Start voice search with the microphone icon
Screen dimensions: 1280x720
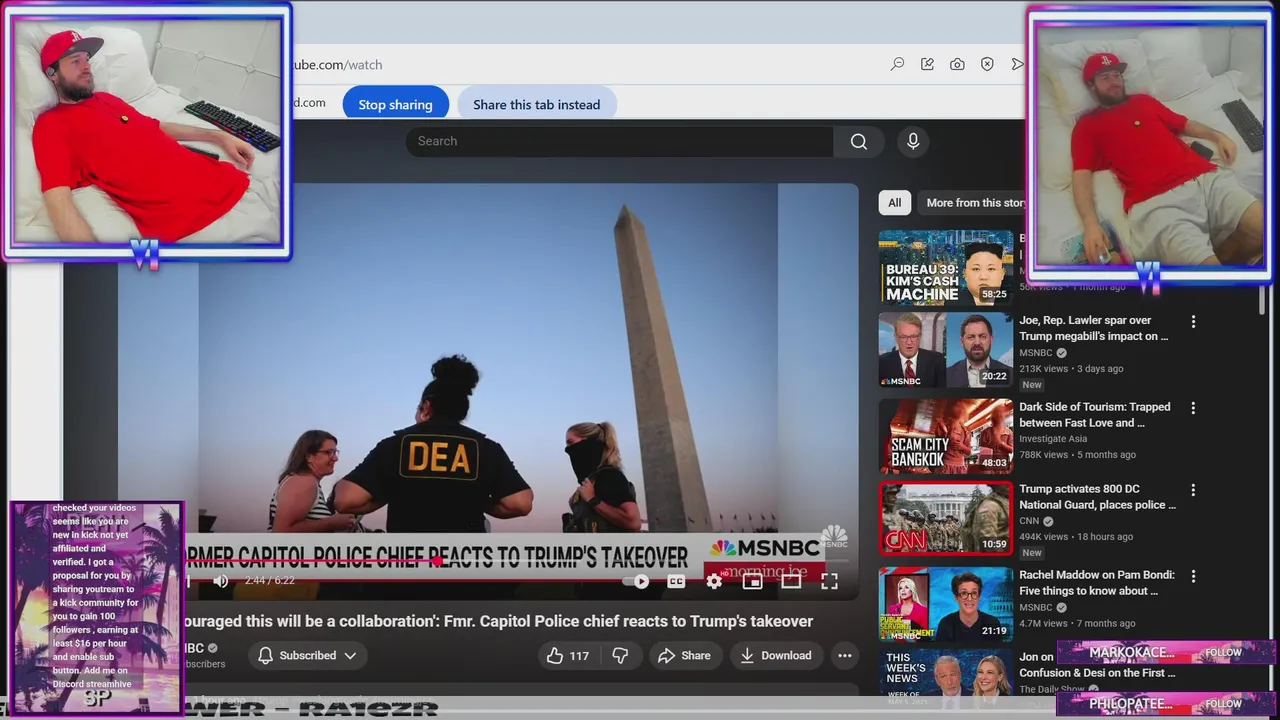pyautogui.click(x=913, y=141)
